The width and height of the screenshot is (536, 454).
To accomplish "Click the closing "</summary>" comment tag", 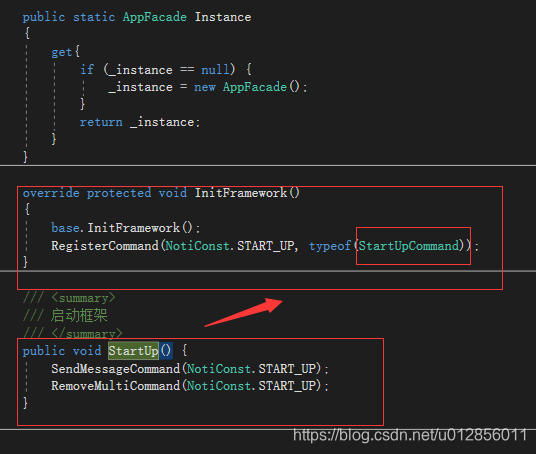I will click(x=87, y=333).
